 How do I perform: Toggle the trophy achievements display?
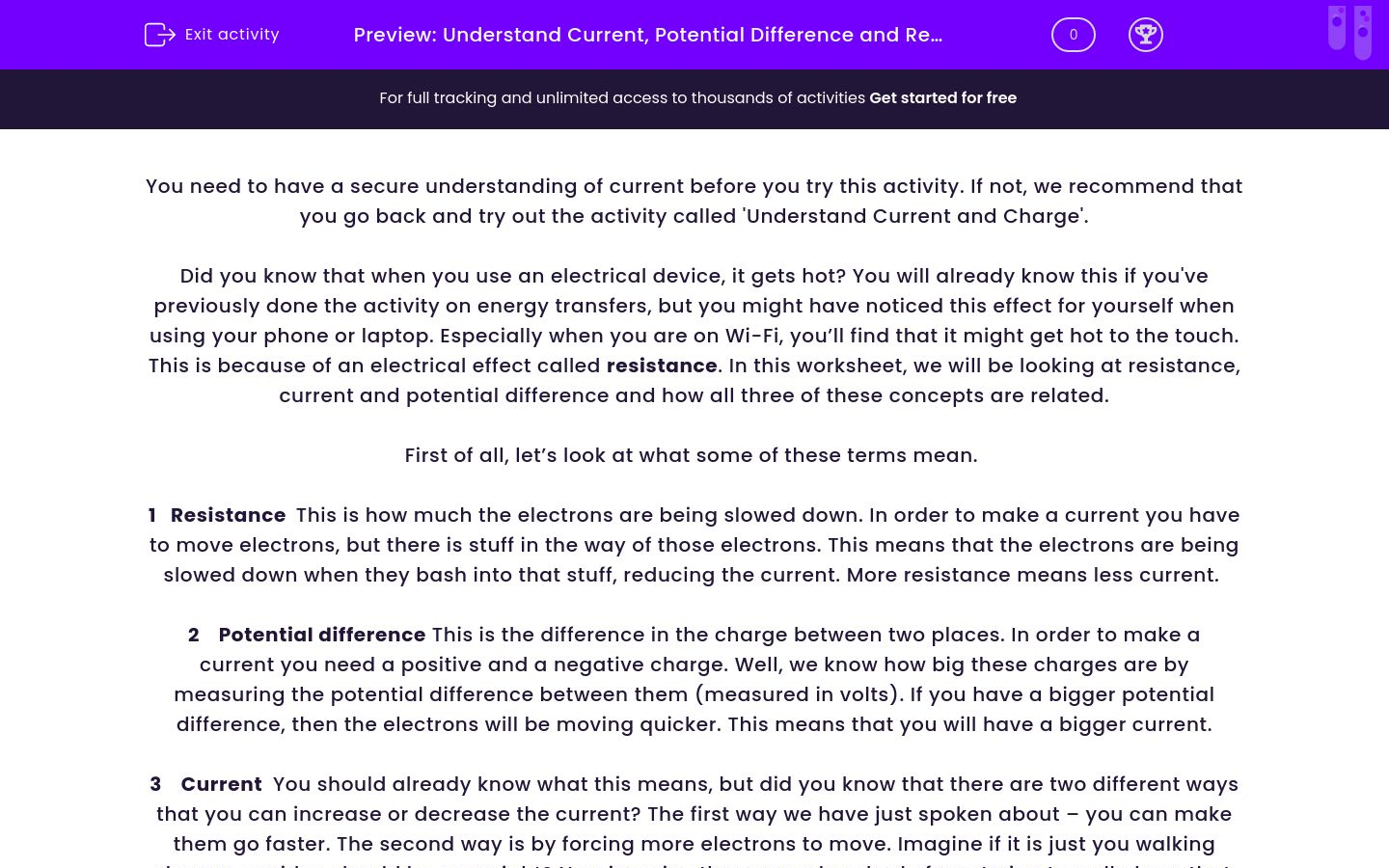tap(1146, 35)
